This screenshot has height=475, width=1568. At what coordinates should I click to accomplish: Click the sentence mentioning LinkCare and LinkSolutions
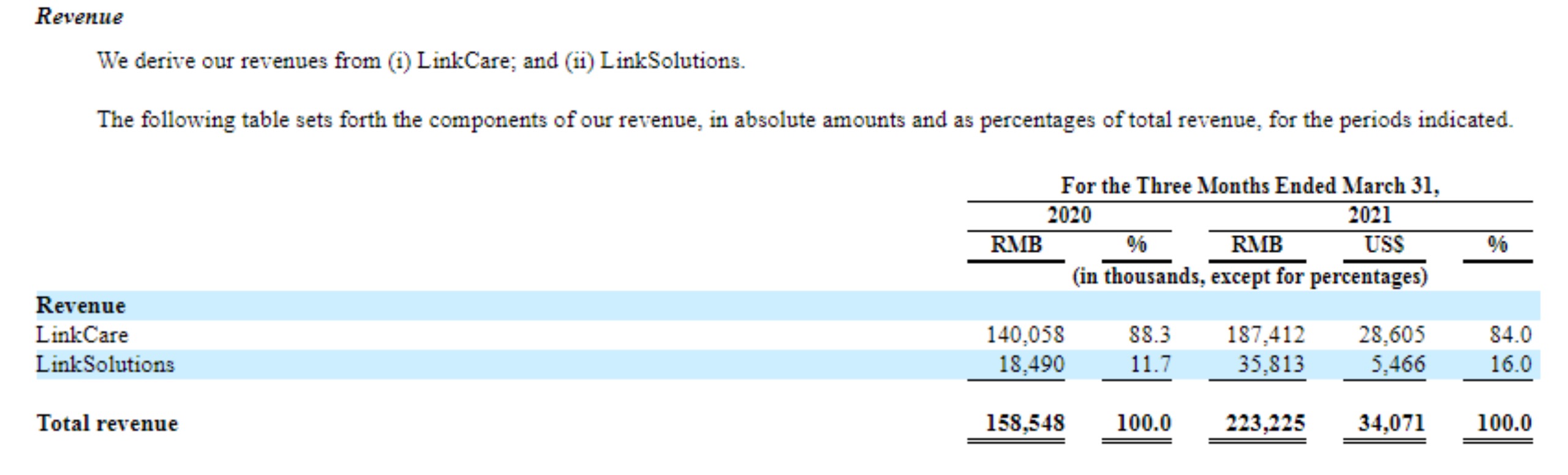coord(421,61)
